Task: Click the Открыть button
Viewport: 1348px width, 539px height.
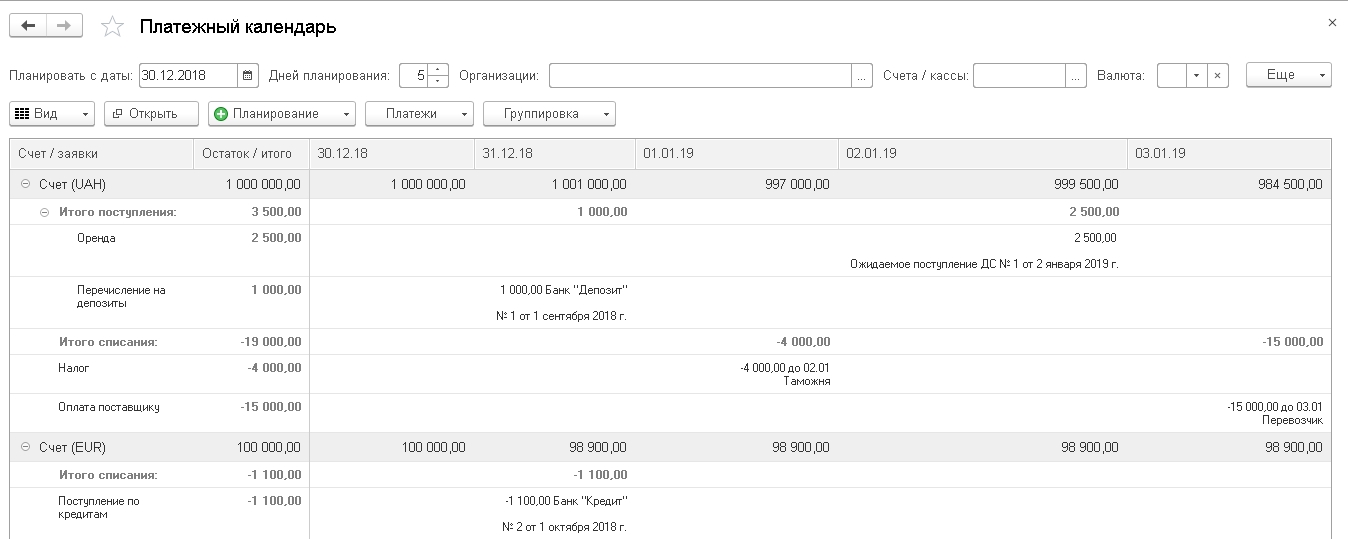Action: (x=151, y=114)
